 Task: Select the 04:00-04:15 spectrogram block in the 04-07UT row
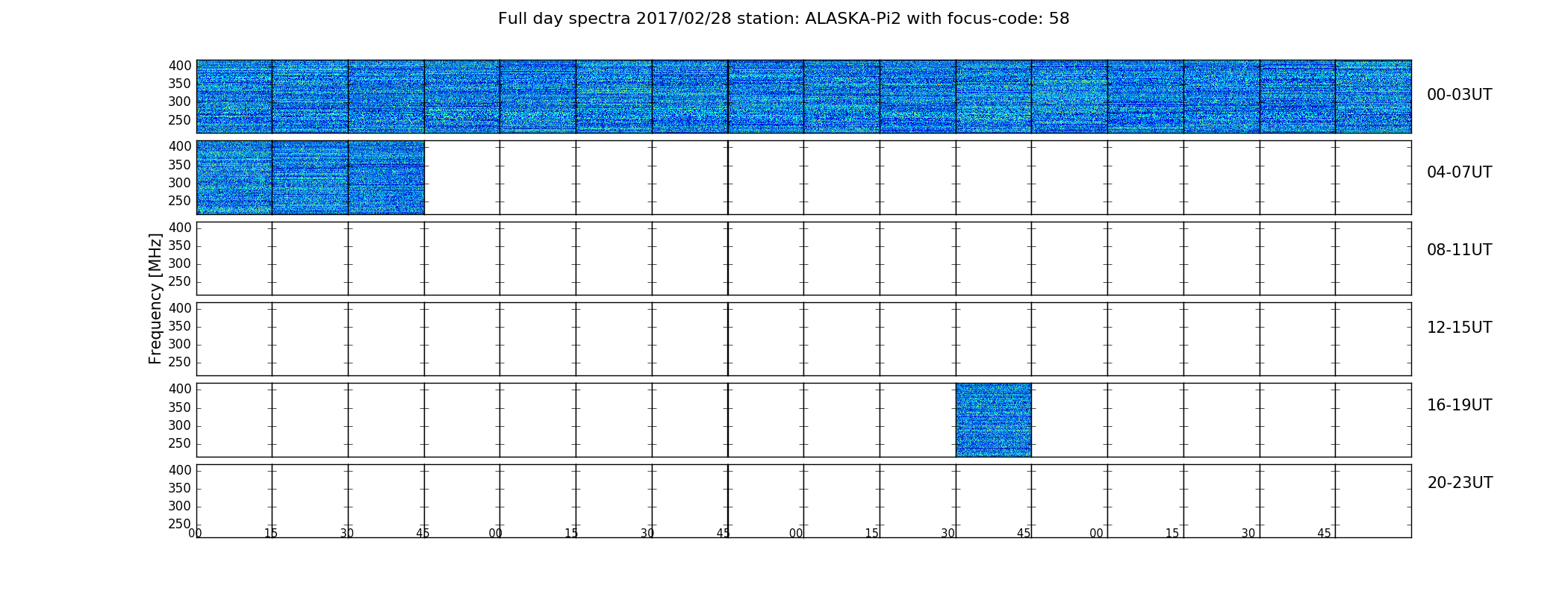(234, 178)
